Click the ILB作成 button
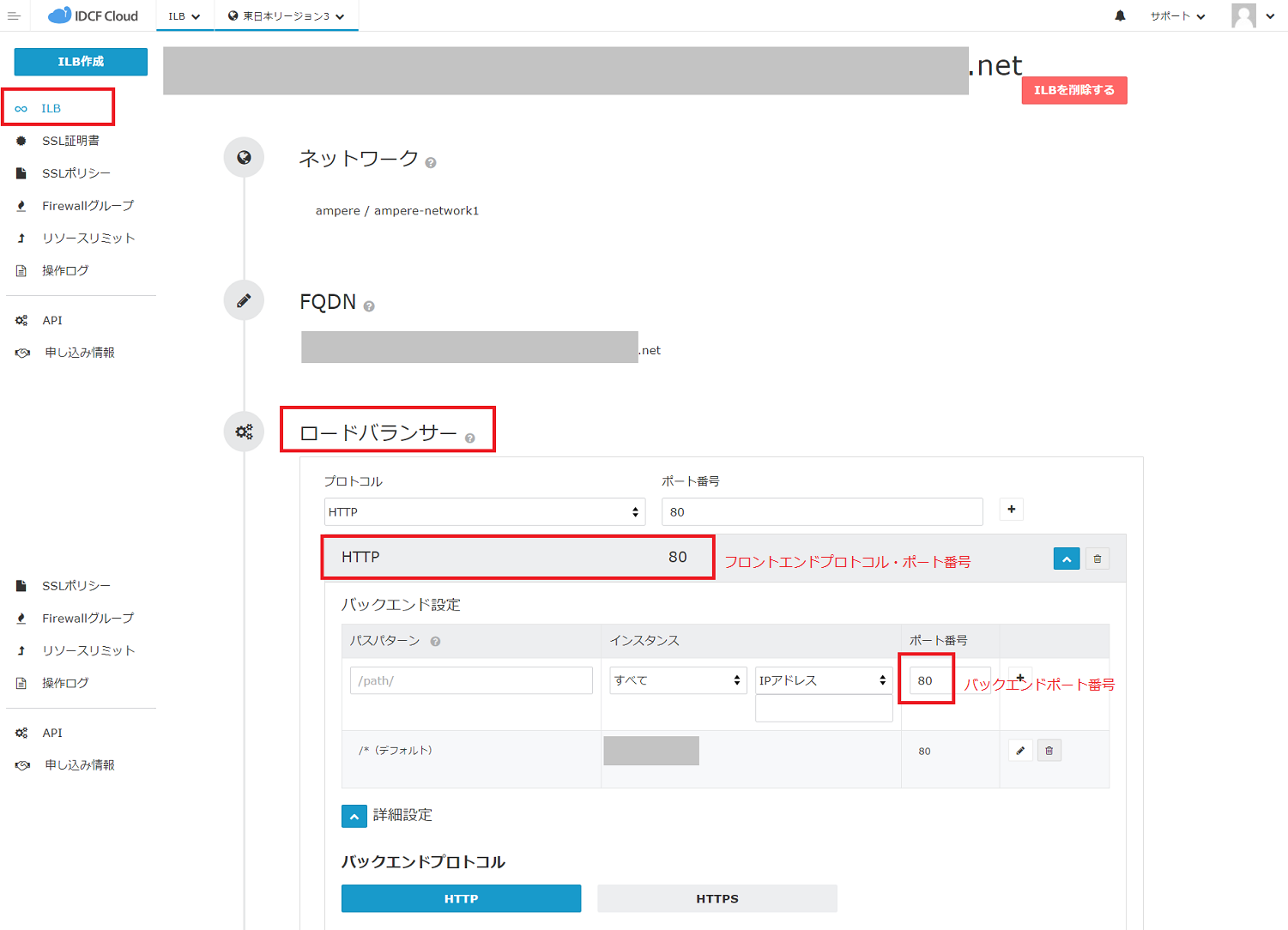 [81, 62]
